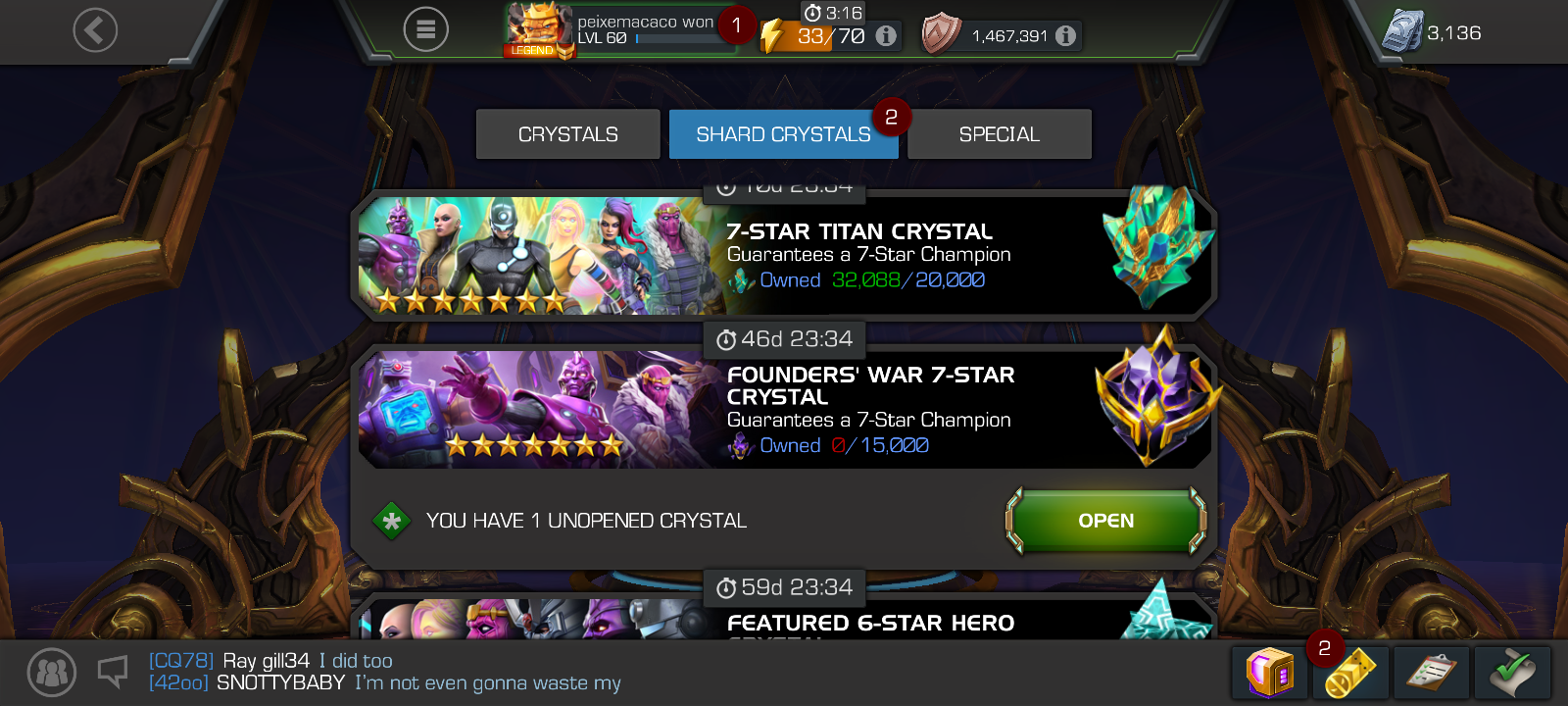Open the clipboard objectives icon
Image resolution: width=1568 pixels, height=706 pixels.
point(1431,673)
